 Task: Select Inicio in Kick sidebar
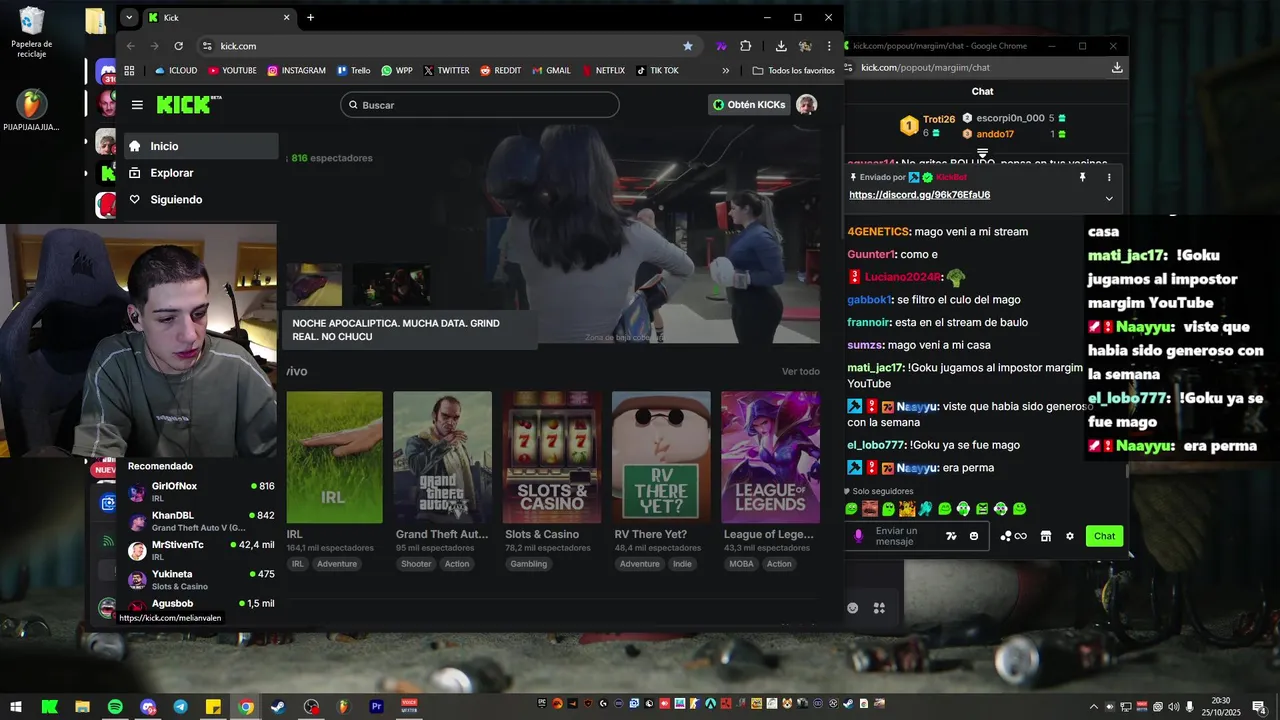point(200,146)
